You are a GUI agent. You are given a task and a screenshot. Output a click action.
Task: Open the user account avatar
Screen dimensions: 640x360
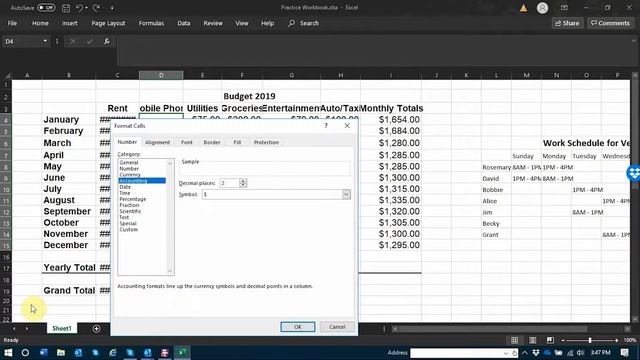pos(542,8)
